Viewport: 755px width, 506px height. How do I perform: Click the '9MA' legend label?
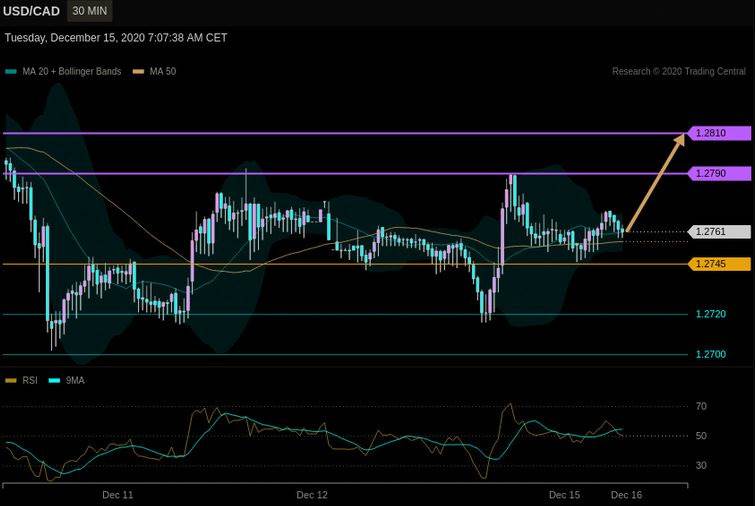pyautogui.click(x=75, y=380)
